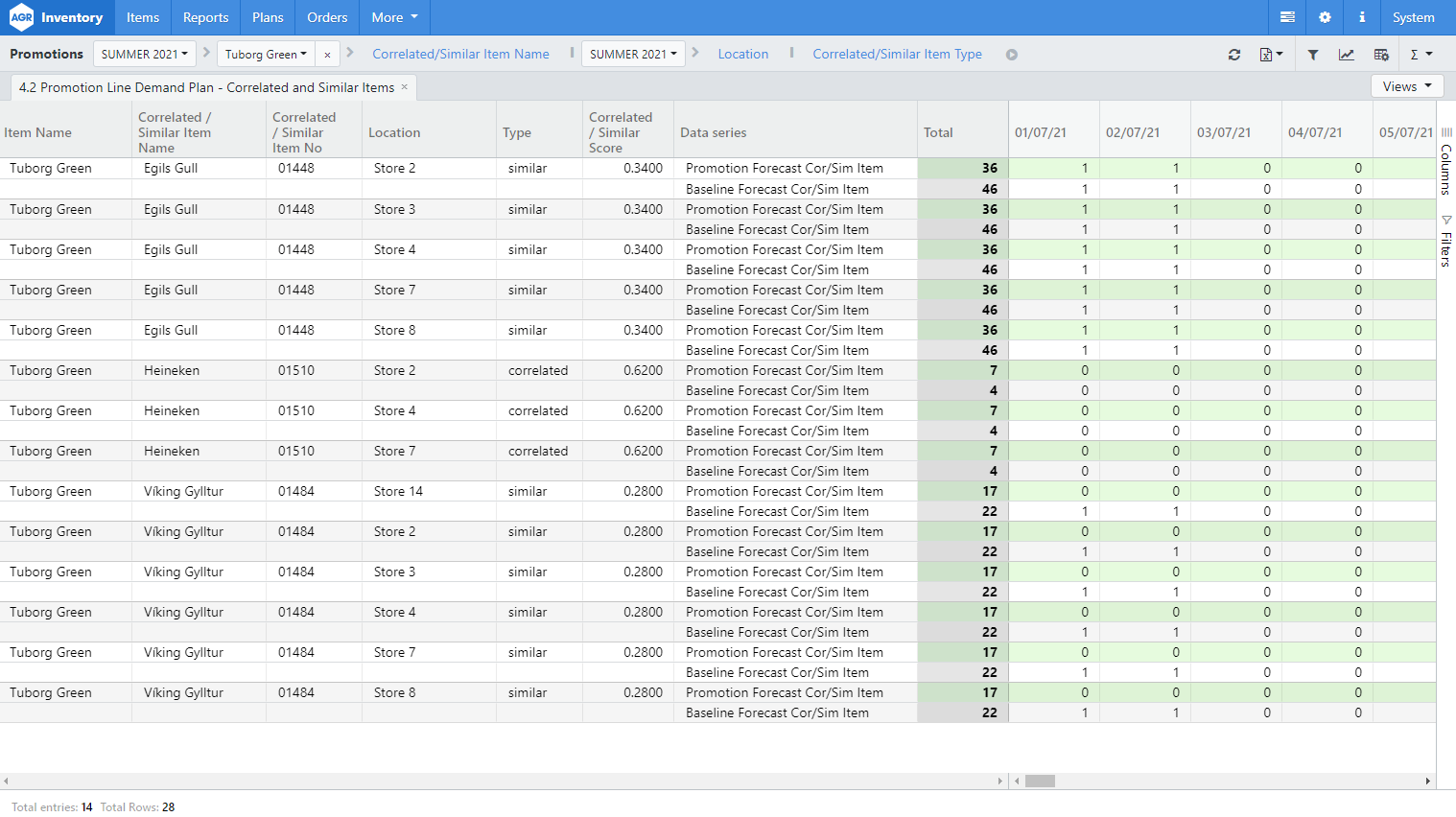Remove the Tuborg Green filter with the x

[327, 54]
